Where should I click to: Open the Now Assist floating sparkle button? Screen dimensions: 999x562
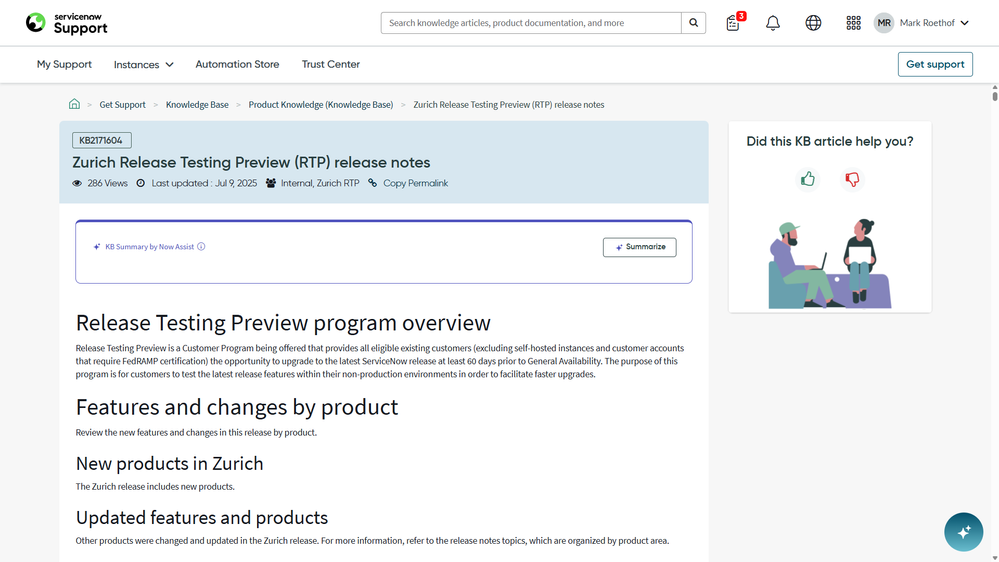click(963, 531)
